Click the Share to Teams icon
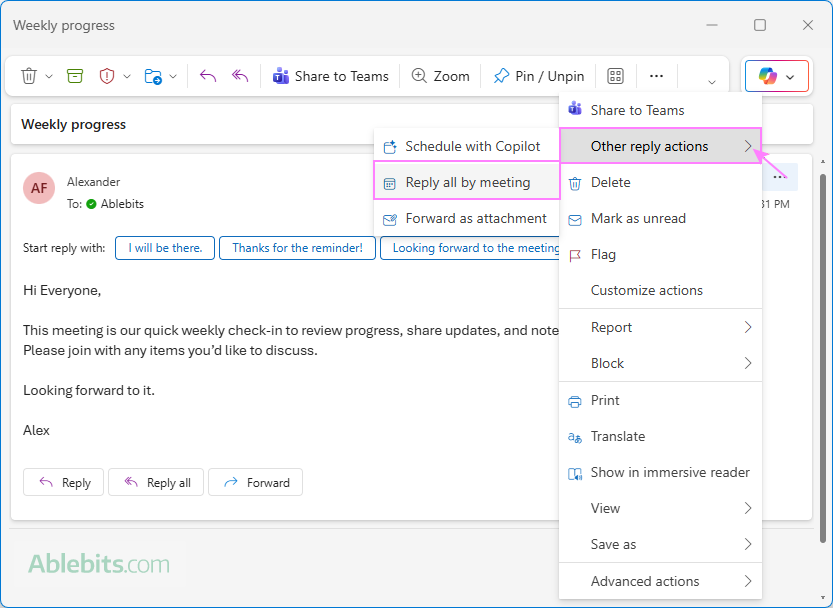 pyautogui.click(x=280, y=75)
